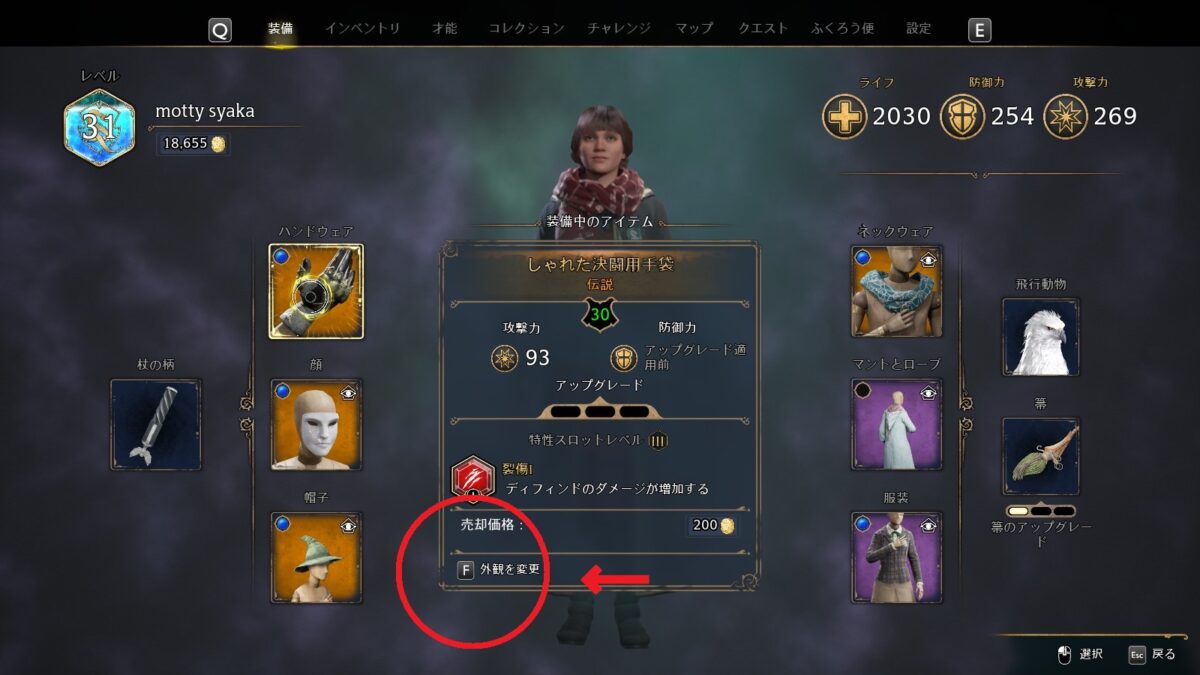This screenshot has height=675, width=1200.
Task: Toggle eye visibility on neckwear slot
Action: (929, 259)
